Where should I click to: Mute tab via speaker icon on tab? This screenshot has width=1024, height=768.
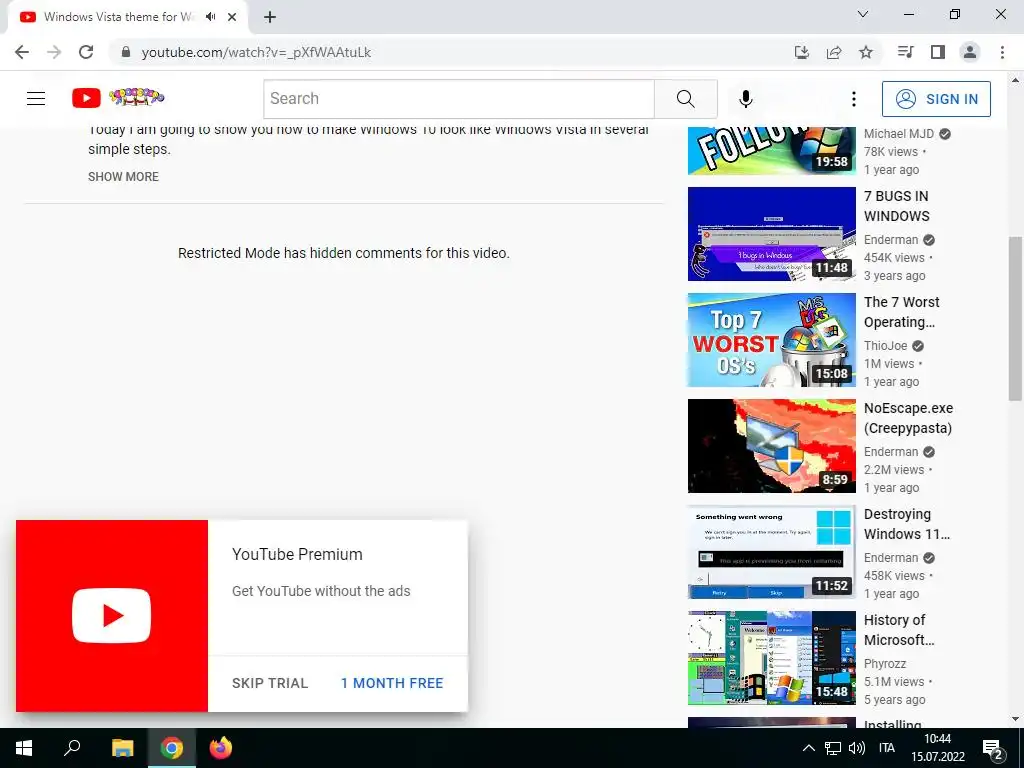tap(210, 17)
